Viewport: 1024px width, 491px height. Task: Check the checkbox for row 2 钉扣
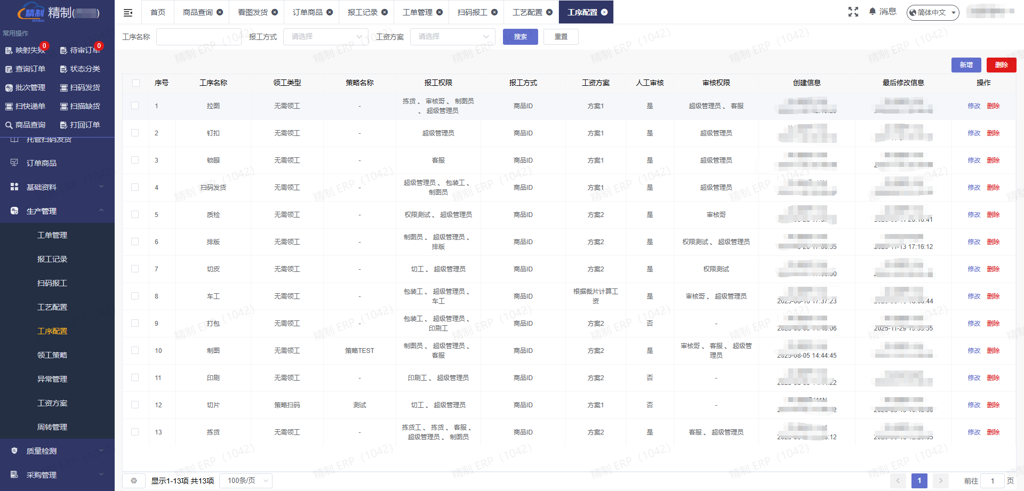pyautogui.click(x=135, y=133)
